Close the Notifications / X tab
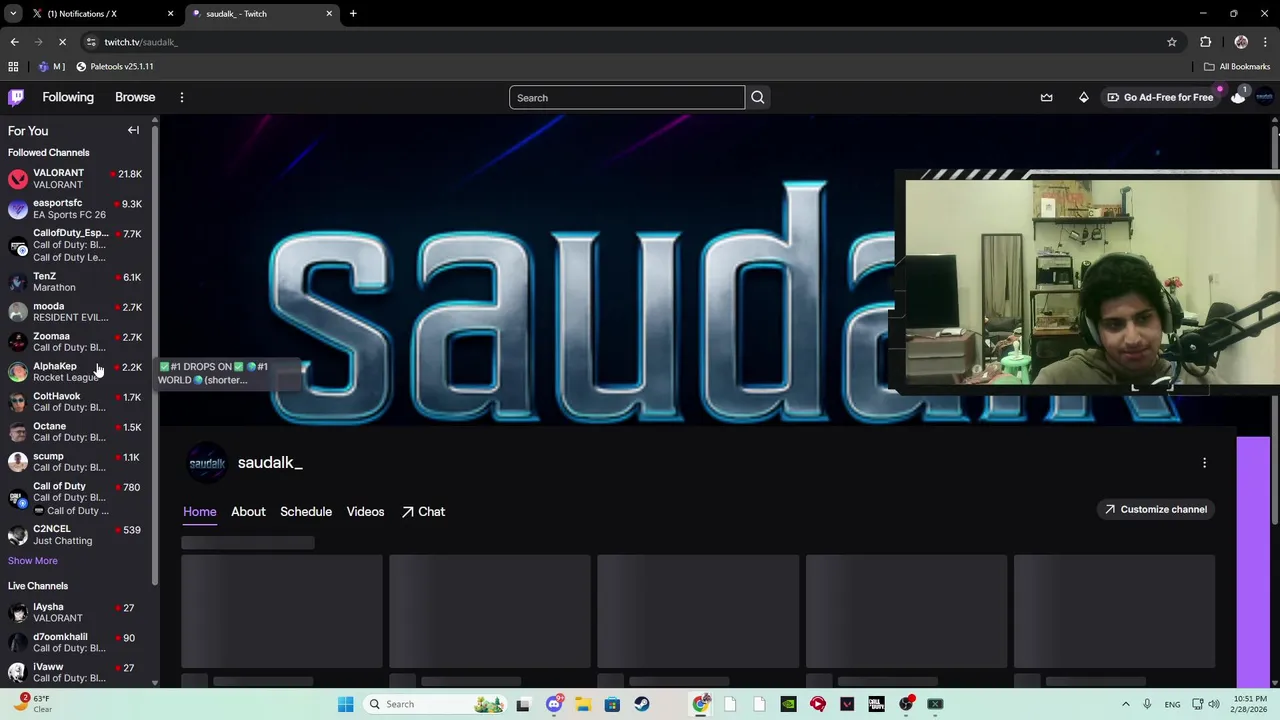The width and height of the screenshot is (1280, 720). pos(170,14)
